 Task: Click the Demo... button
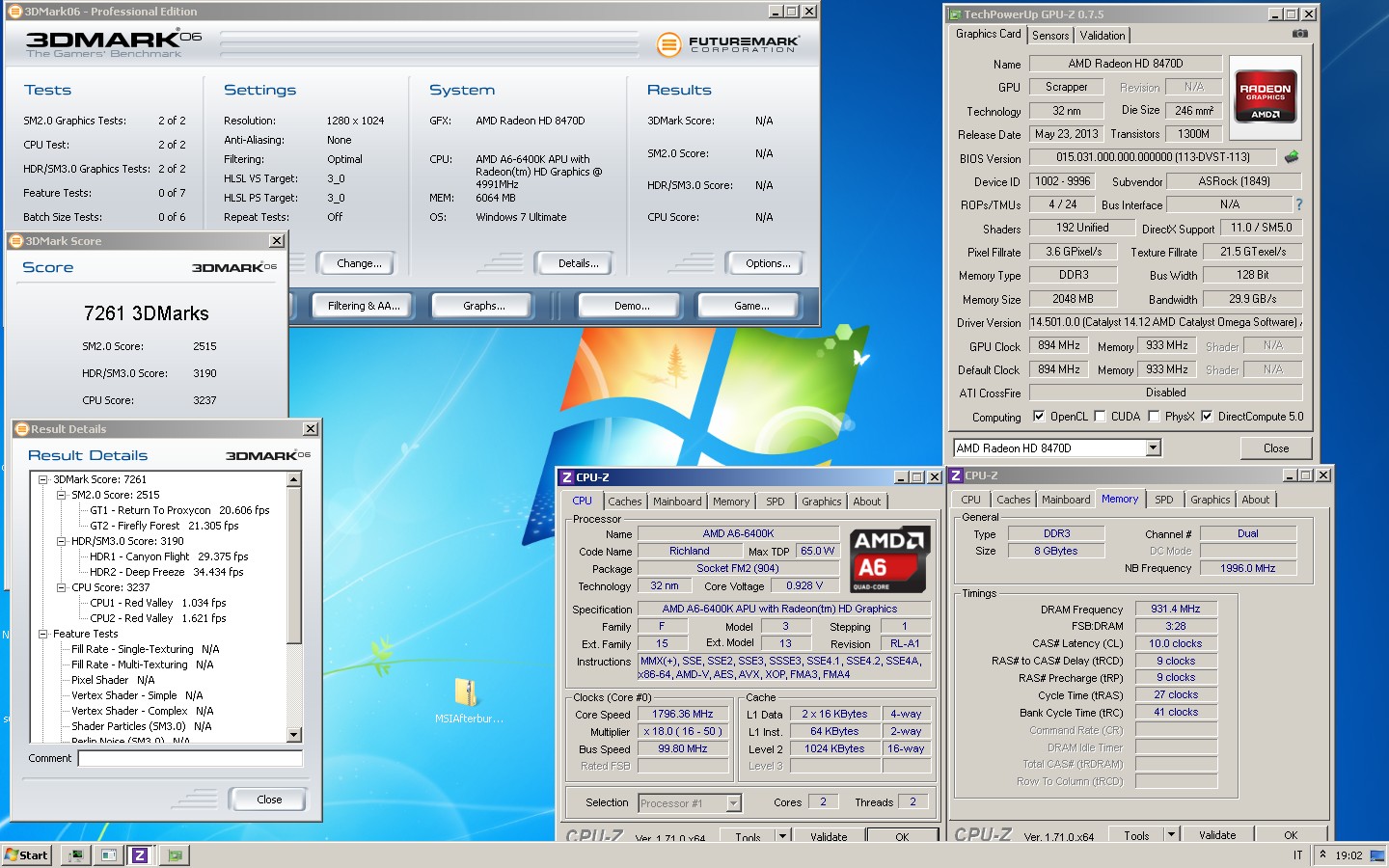pos(632,306)
